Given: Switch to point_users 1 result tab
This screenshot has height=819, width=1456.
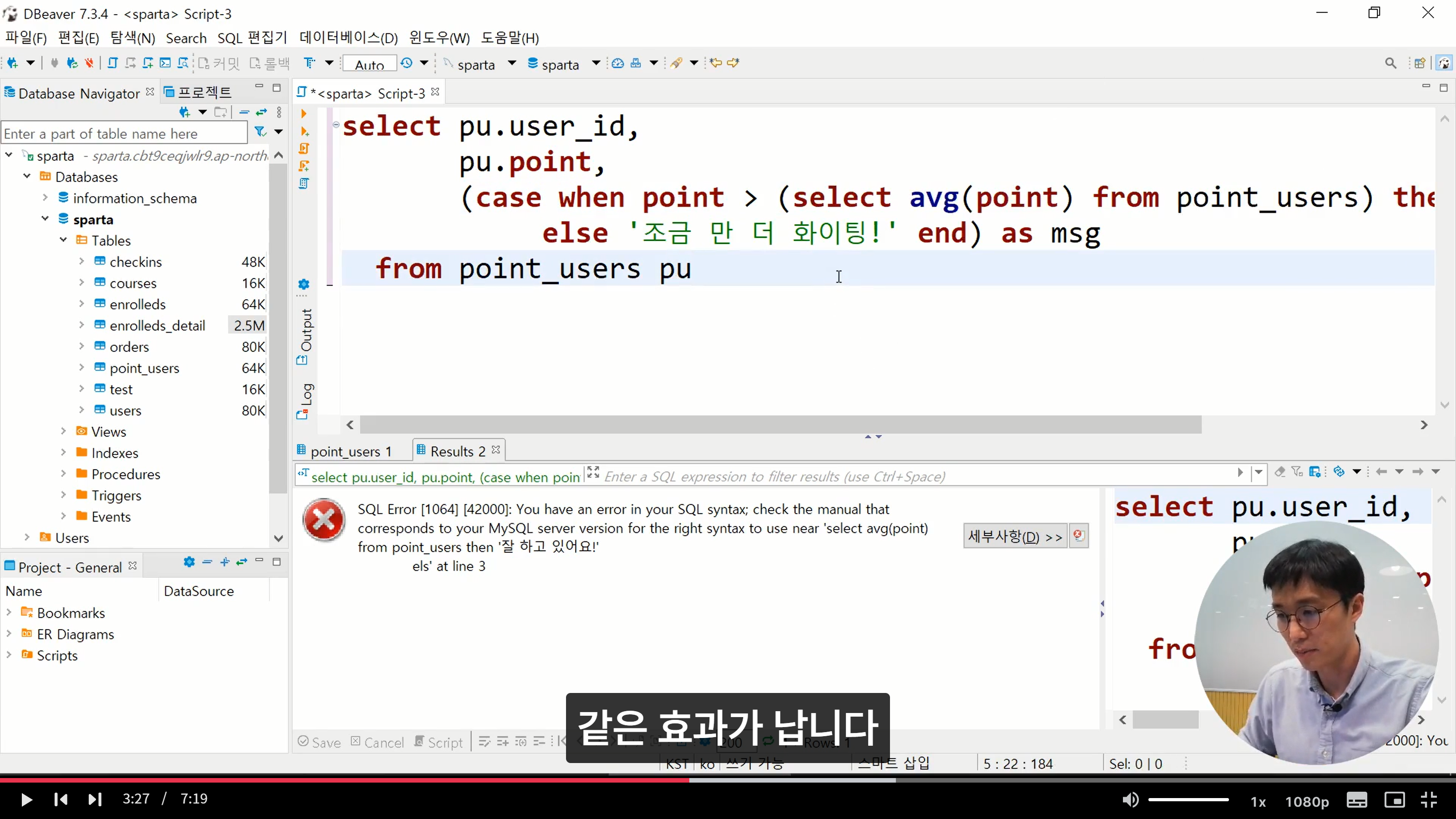Looking at the screenshot, I should (x=345, y=451).
